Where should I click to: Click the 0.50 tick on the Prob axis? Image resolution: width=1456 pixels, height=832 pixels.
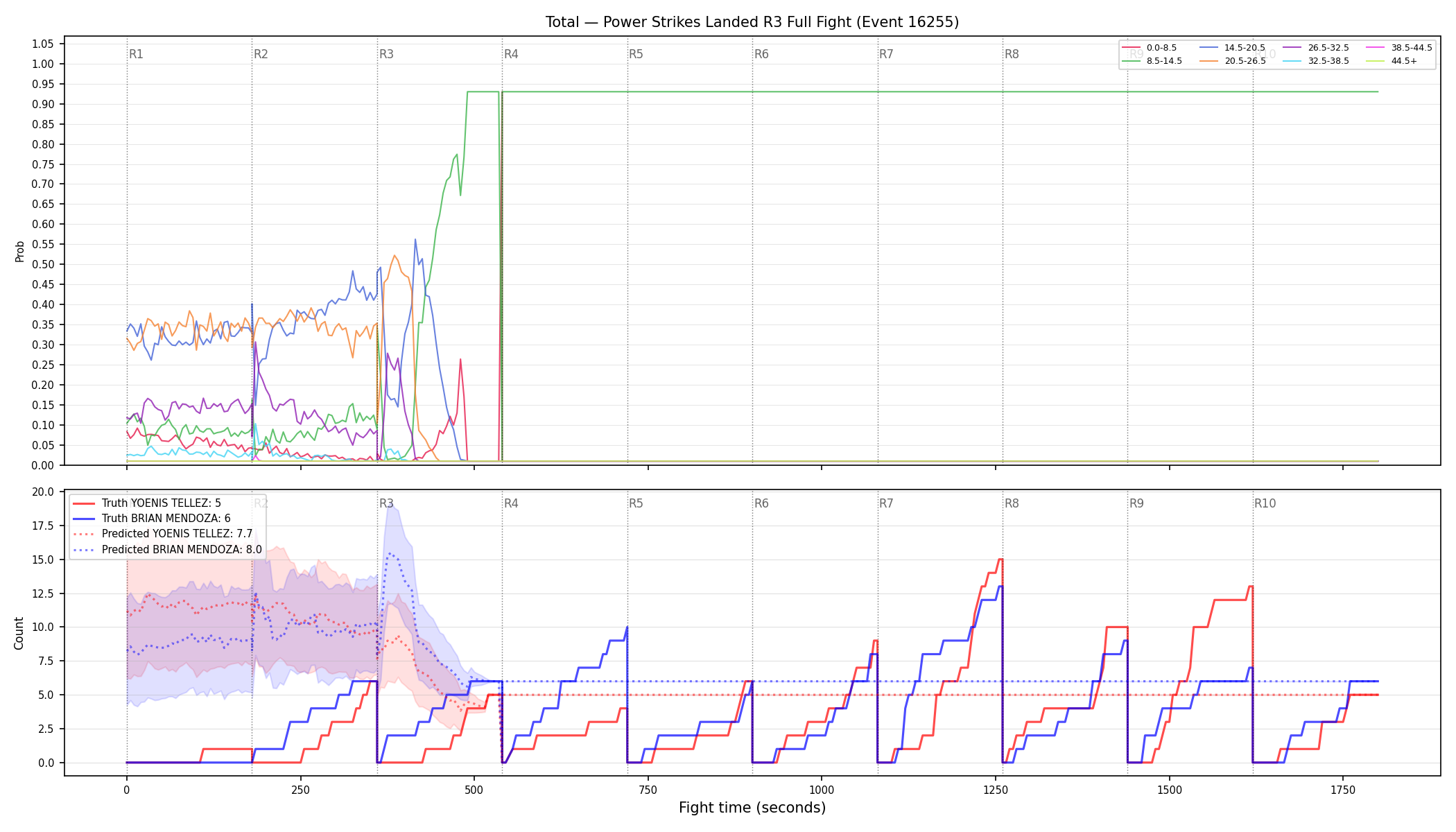pyautogui.click(x=43, y=264)
